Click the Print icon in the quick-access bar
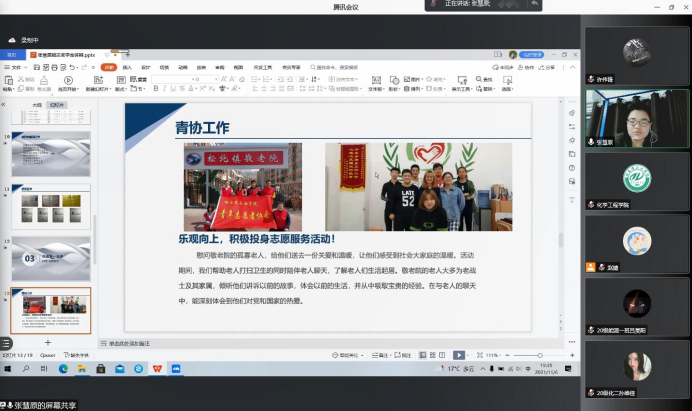 [54, 68]
